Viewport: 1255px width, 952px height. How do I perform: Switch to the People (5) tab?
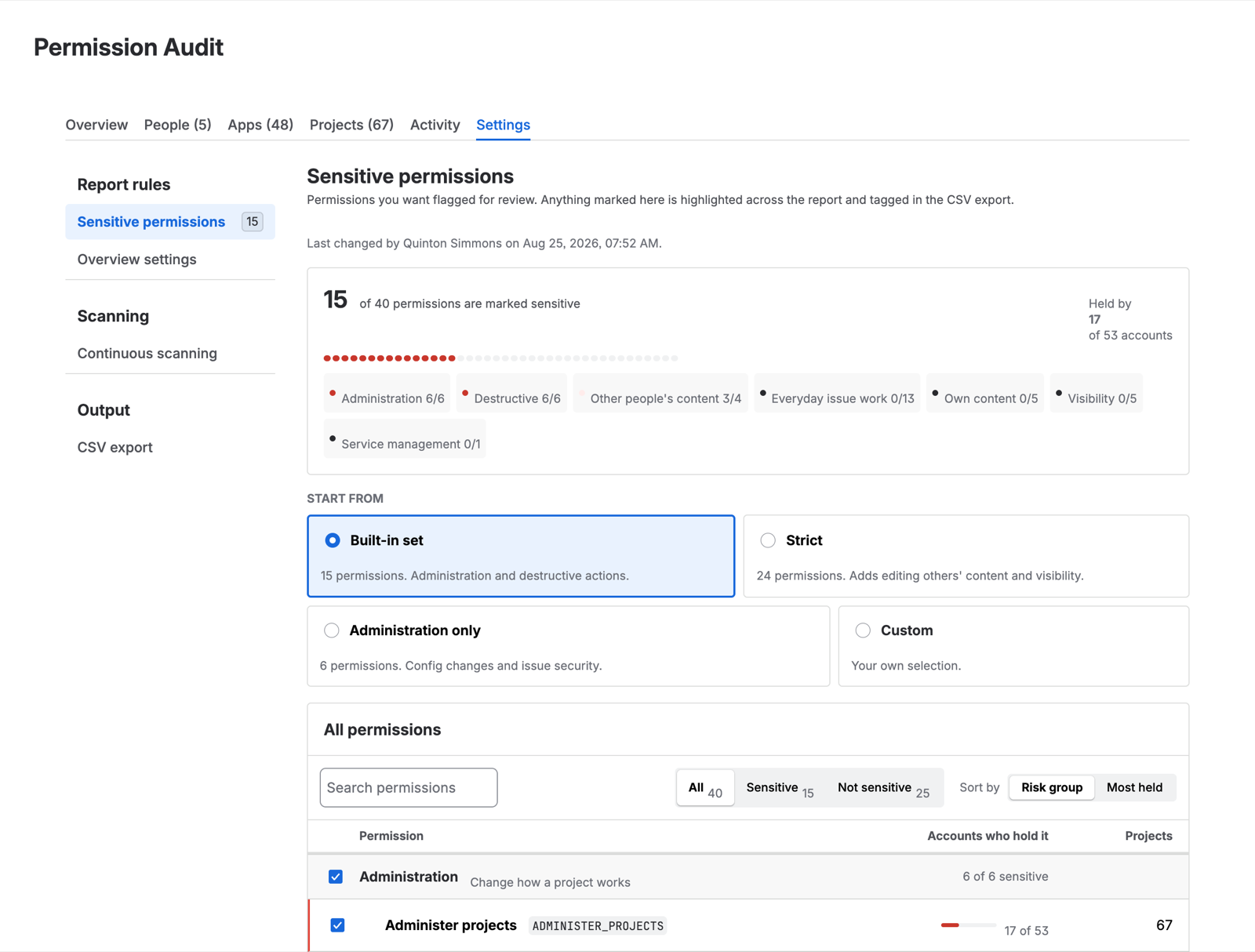pyautogui.click(x=177, y=125)
